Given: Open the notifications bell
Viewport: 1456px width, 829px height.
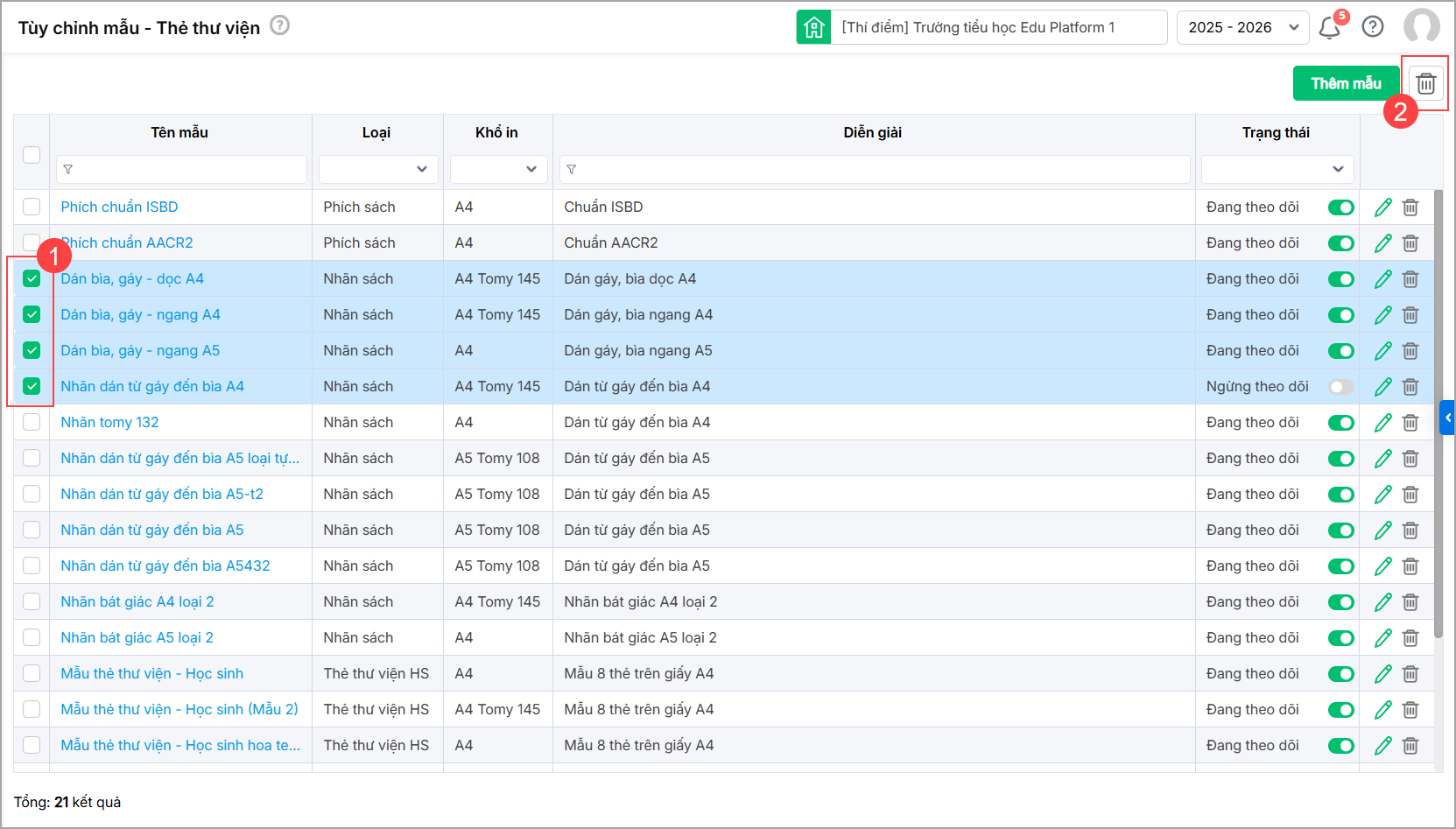Looking at the screenshot, I should [x=1329, y=27].
